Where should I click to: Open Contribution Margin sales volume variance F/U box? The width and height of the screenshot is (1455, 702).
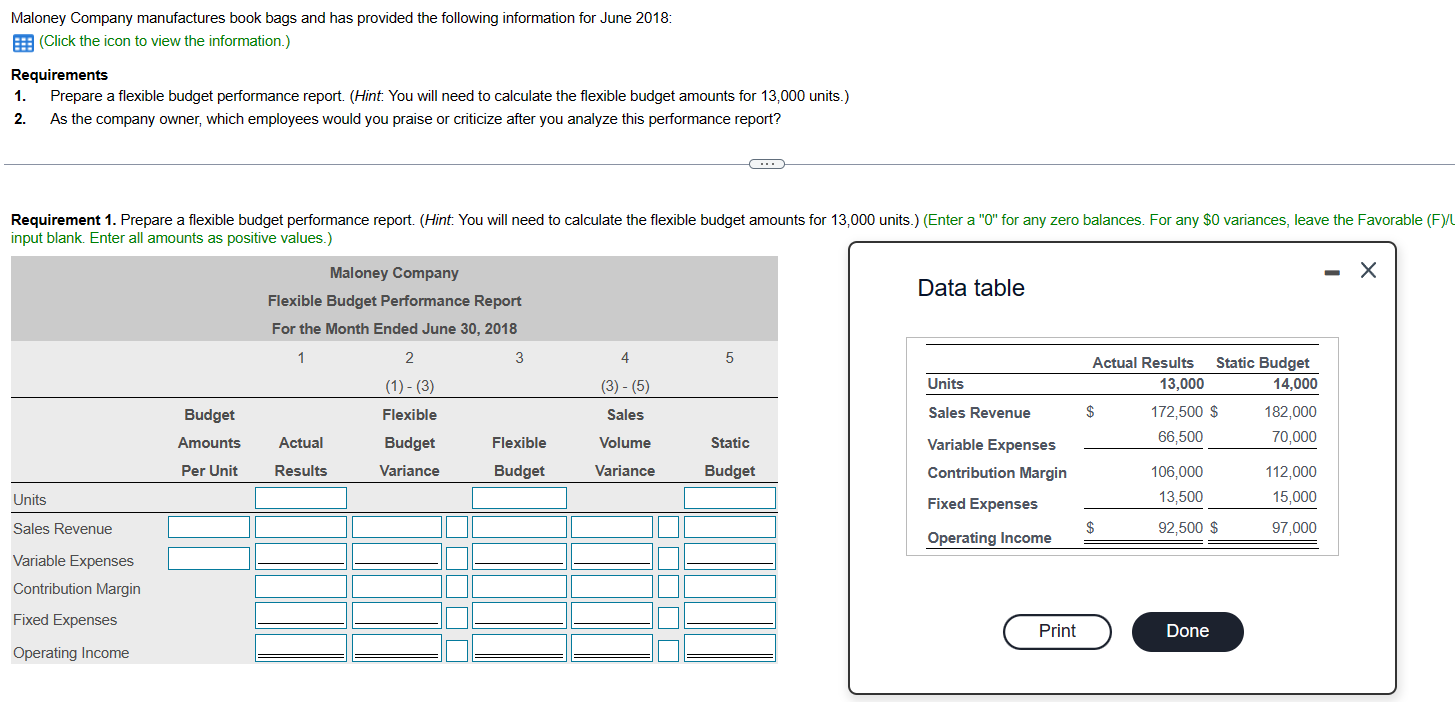coord(668,586)
